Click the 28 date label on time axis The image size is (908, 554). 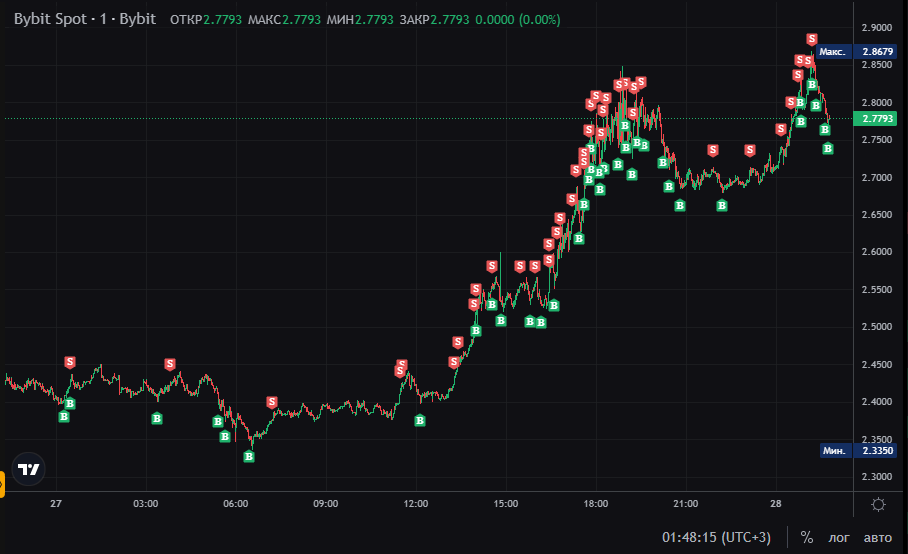(x=776, y=504)
